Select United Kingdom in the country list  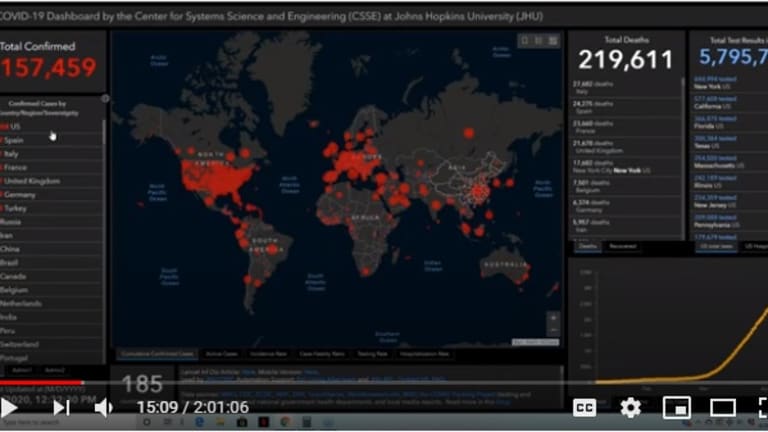click(51, 181)
